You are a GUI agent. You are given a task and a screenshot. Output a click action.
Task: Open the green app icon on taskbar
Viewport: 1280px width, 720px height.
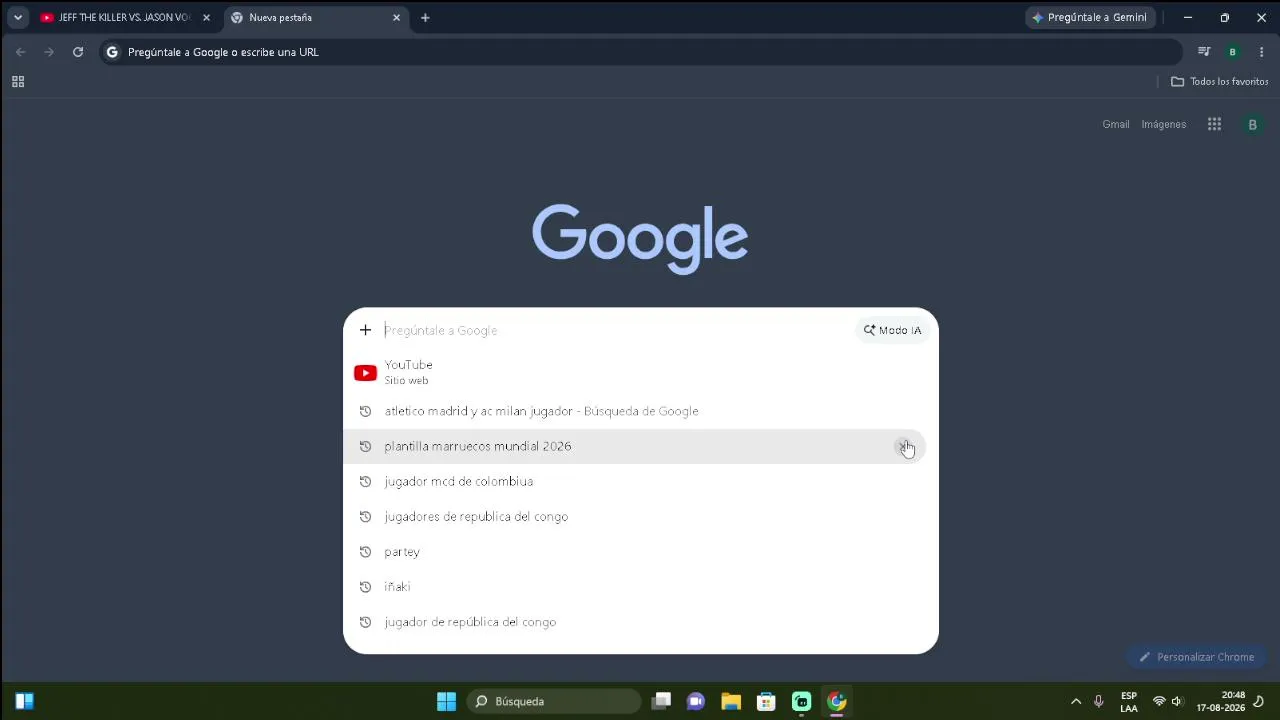801,701
